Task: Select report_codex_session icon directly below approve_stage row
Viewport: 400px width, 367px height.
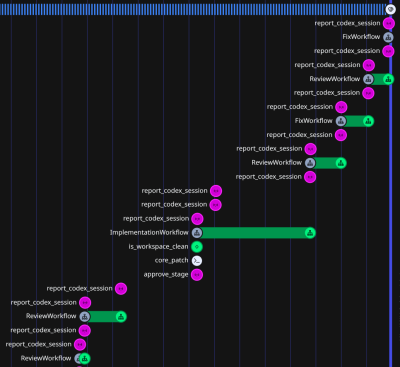Action: (x=121, y=289)
